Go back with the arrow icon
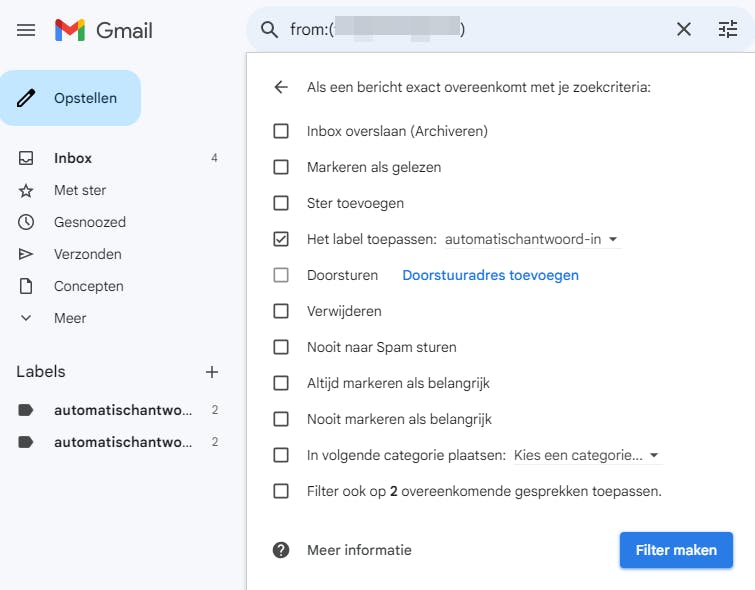Image resolution: width=755 pixels, height=590 pixels. point(281,87)
